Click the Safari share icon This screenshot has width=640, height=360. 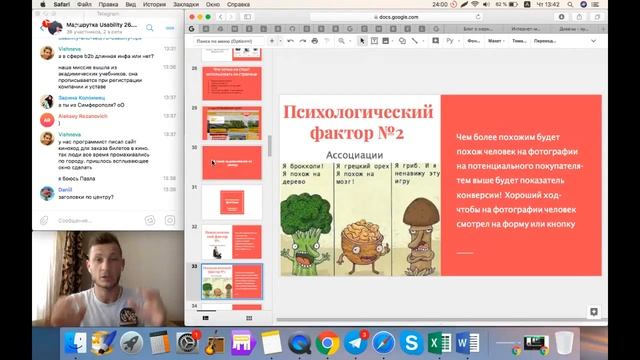point(579,17)
